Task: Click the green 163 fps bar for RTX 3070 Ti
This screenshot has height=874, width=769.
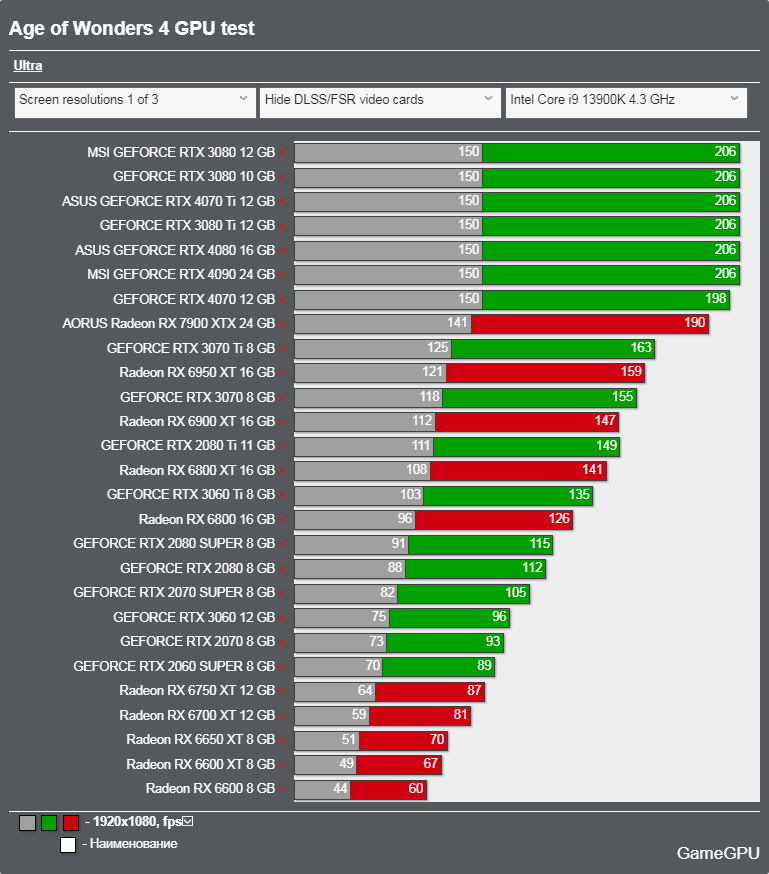Action: pyautogui.click(x=553, y=348)
